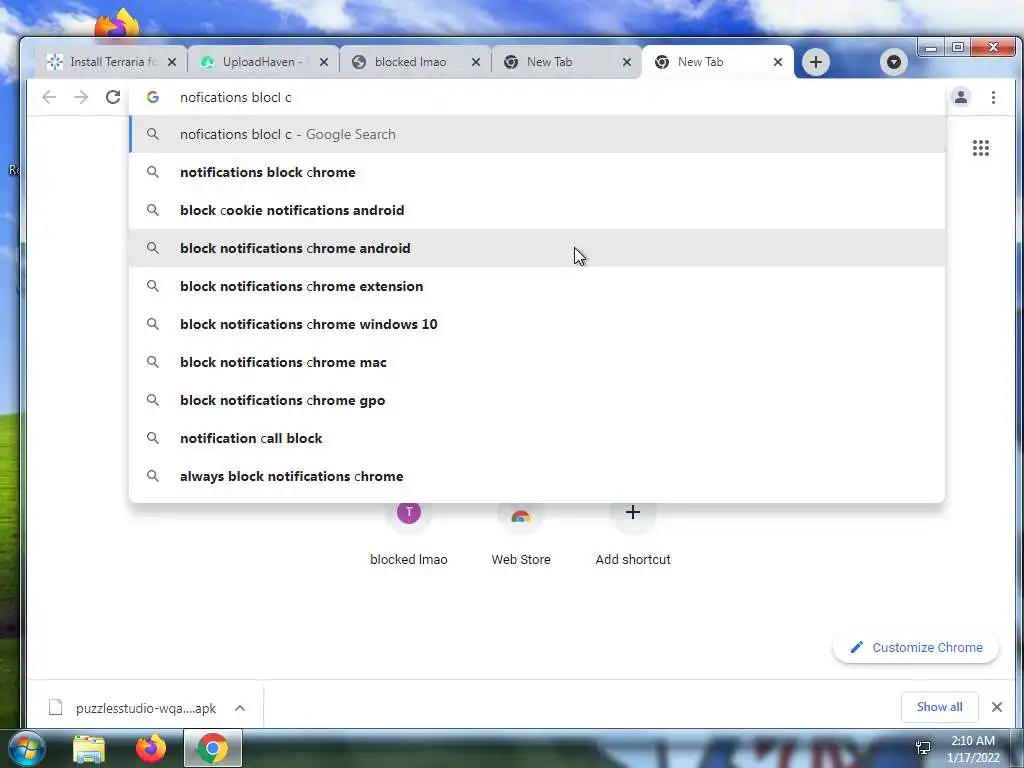Go back with the browser back arrow
The image size is (1024, 768).
pyautogui.click(x=49, y=97)
